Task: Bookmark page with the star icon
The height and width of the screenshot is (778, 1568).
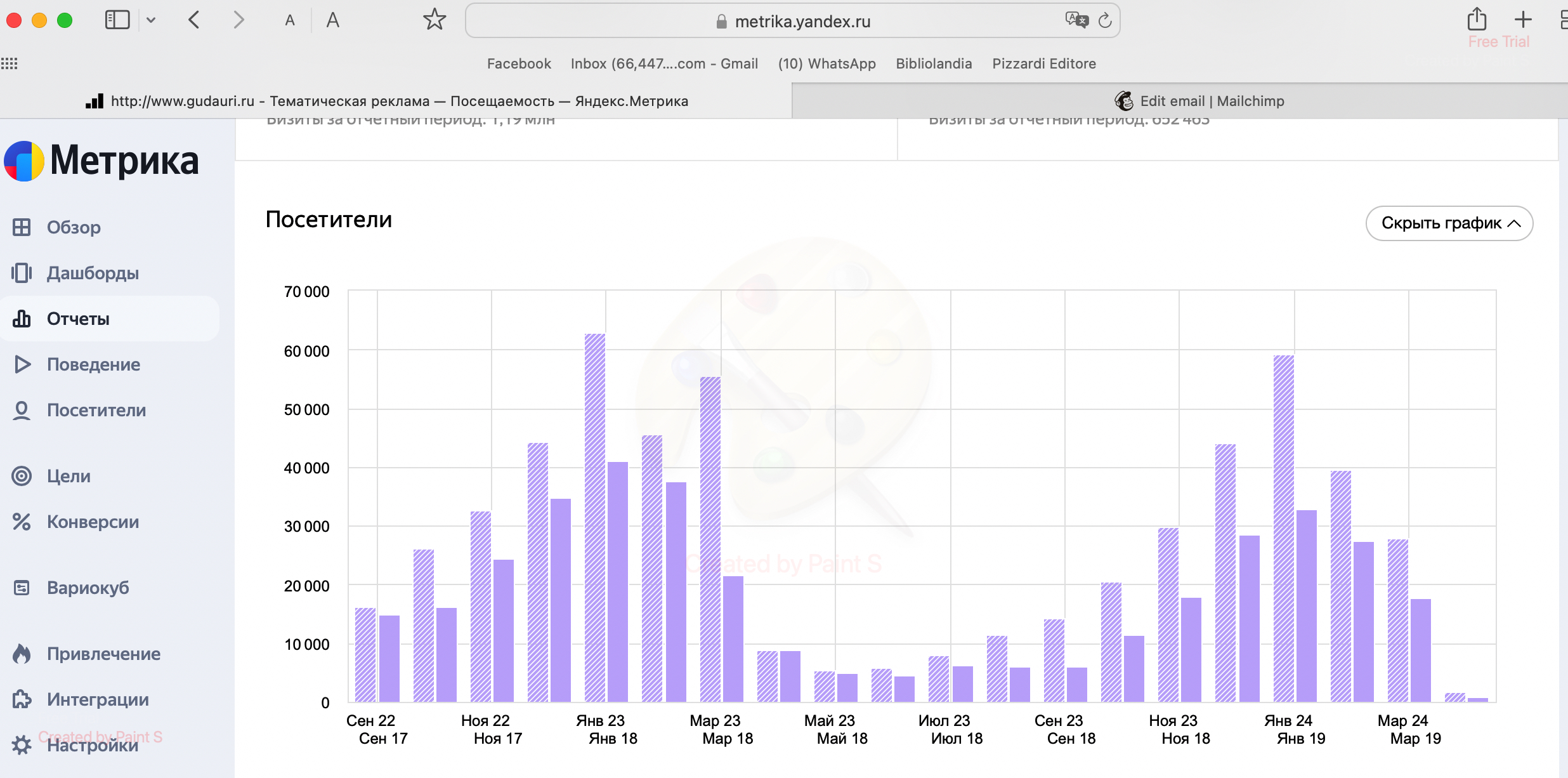Action: click(x=434, y=20)
